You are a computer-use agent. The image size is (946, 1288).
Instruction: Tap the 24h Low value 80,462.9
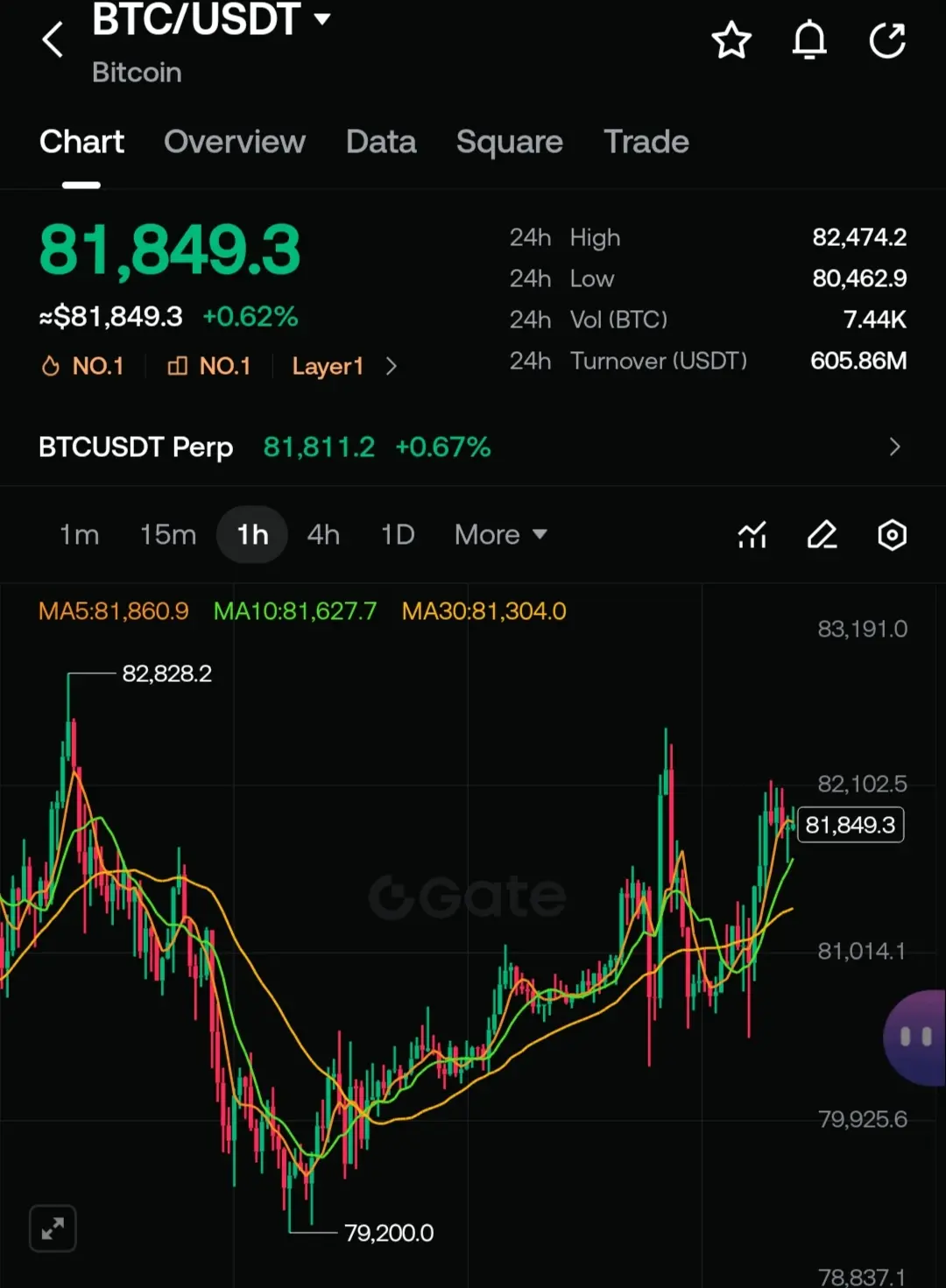(x=859, y=278)
